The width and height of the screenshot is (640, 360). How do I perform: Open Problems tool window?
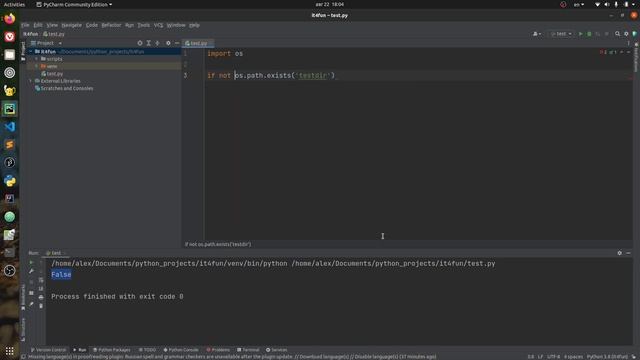click(218, 350)
